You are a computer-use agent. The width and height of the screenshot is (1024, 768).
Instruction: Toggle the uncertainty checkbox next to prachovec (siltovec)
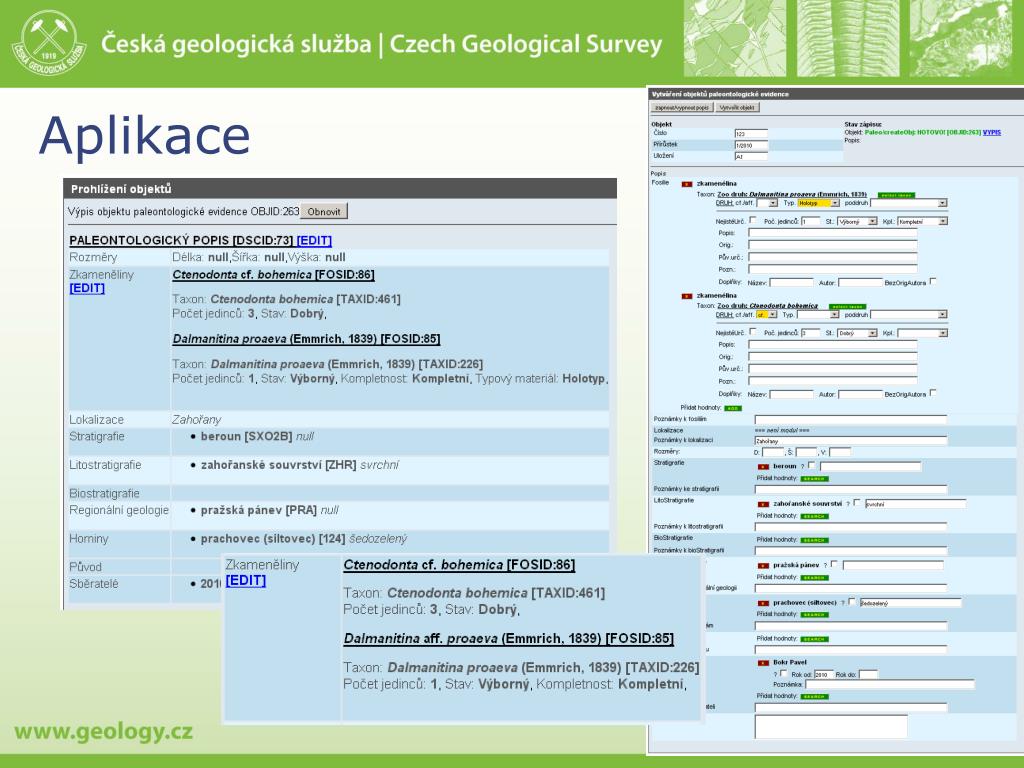point(852,601)
